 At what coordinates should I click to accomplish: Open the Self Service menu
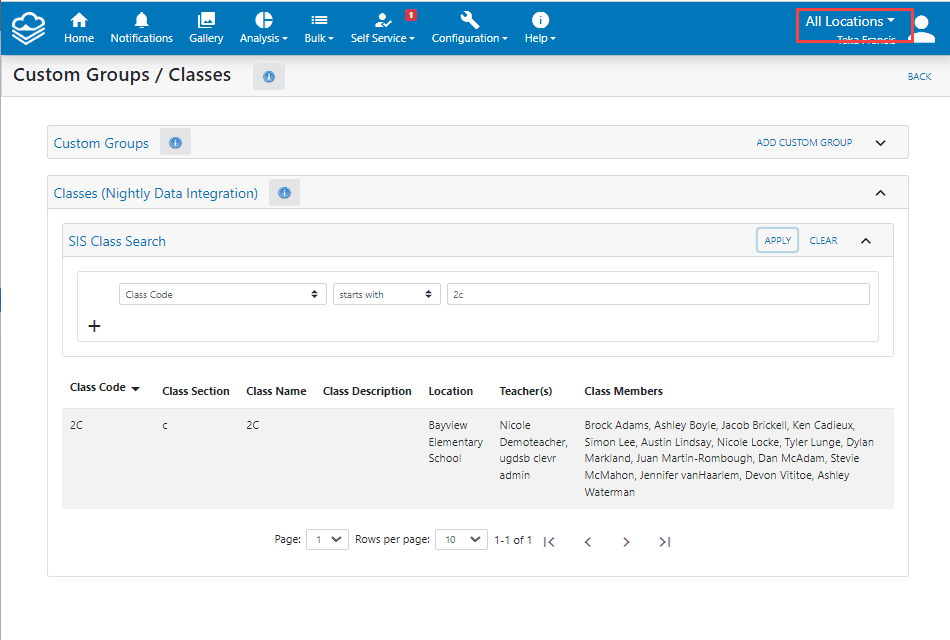(382, 28)
